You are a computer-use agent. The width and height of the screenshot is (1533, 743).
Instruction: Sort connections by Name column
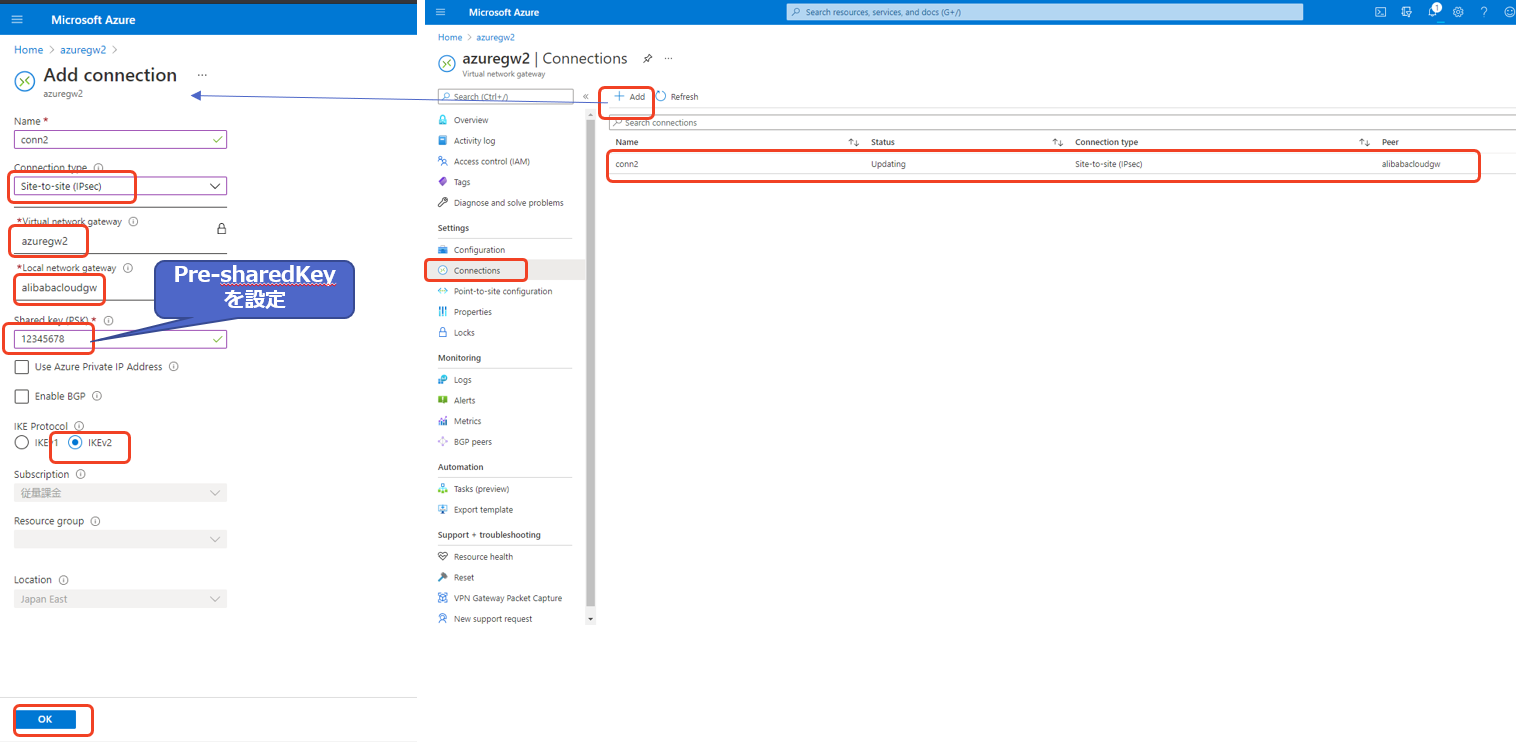click(x=853, y=142)
